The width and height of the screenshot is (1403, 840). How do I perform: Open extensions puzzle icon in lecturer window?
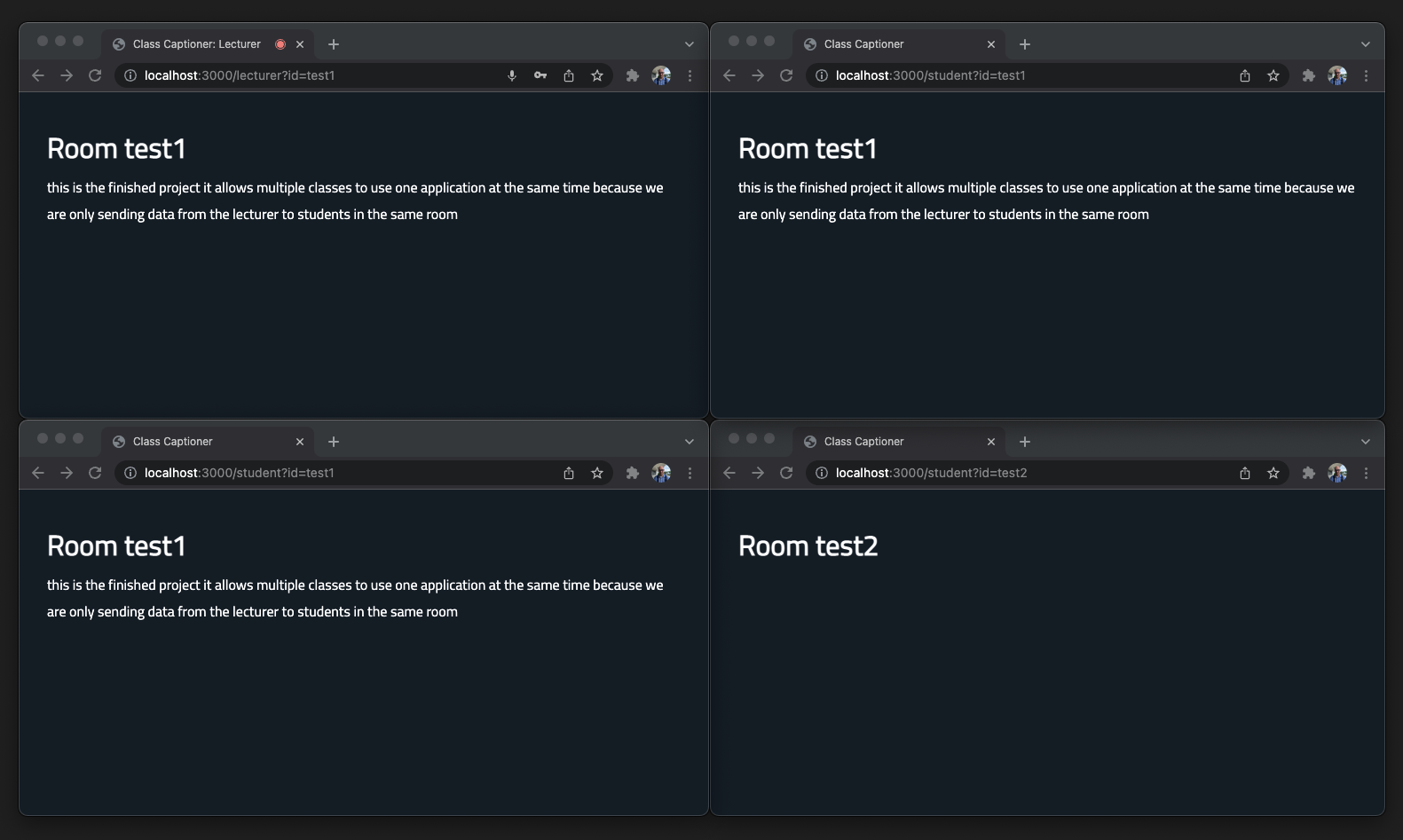[x=633, y=75]
